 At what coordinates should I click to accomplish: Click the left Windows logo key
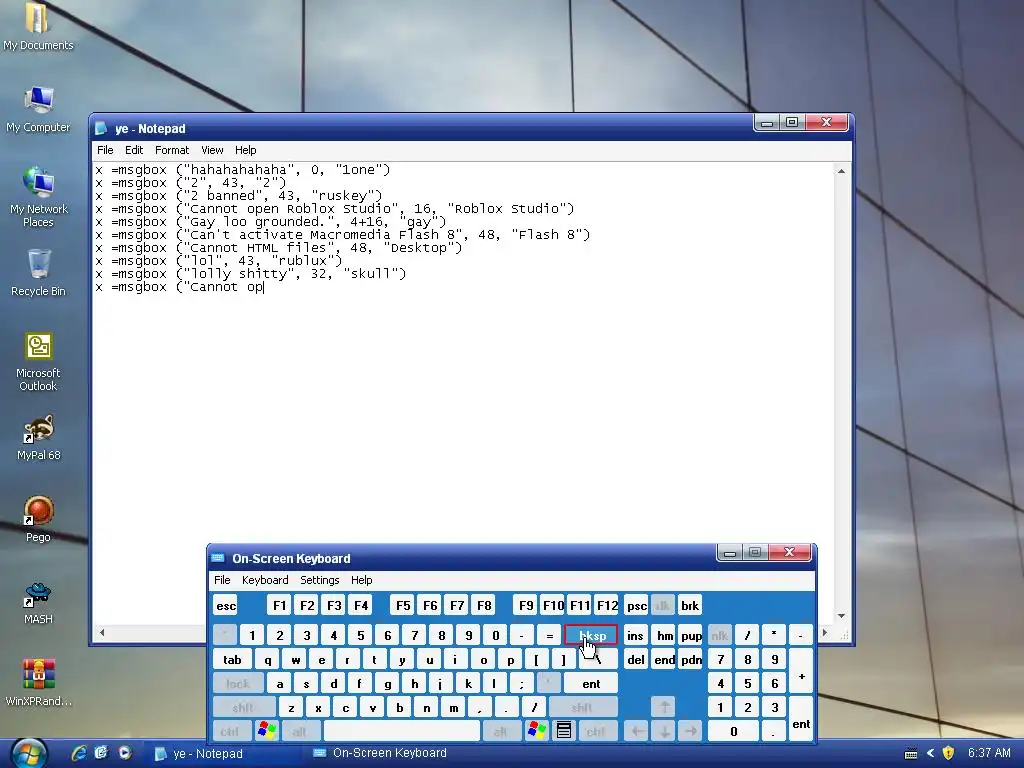[x=266, y=731]
